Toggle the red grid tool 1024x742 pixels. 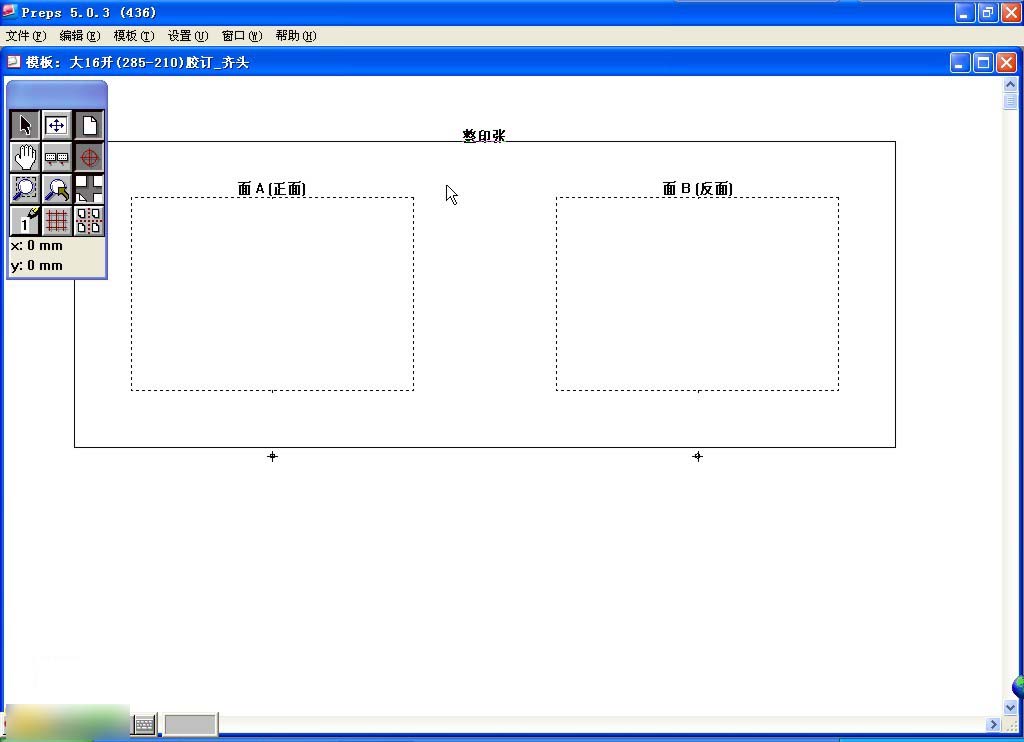tap(57, 221)
